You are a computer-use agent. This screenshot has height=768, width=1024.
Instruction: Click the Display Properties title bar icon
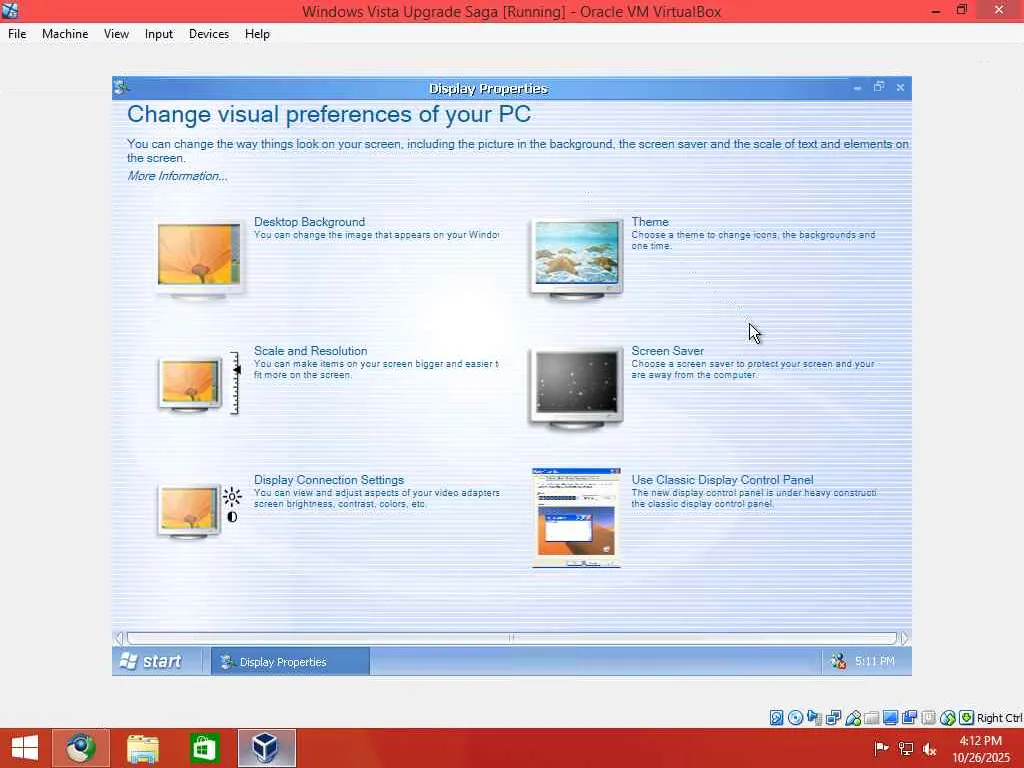pos(121,87)
